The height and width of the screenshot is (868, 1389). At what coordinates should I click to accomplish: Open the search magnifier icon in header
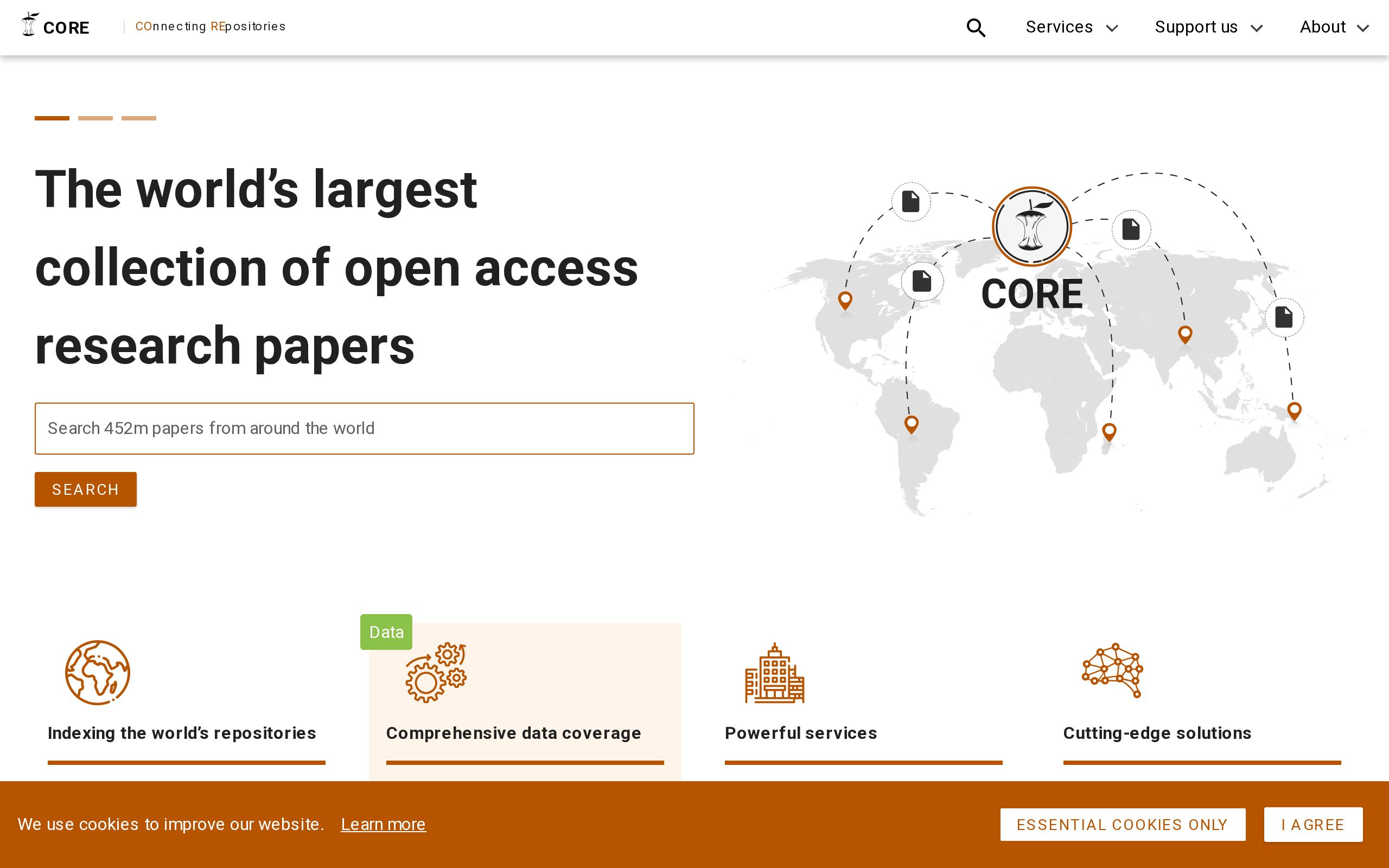[x=976, y=28]
